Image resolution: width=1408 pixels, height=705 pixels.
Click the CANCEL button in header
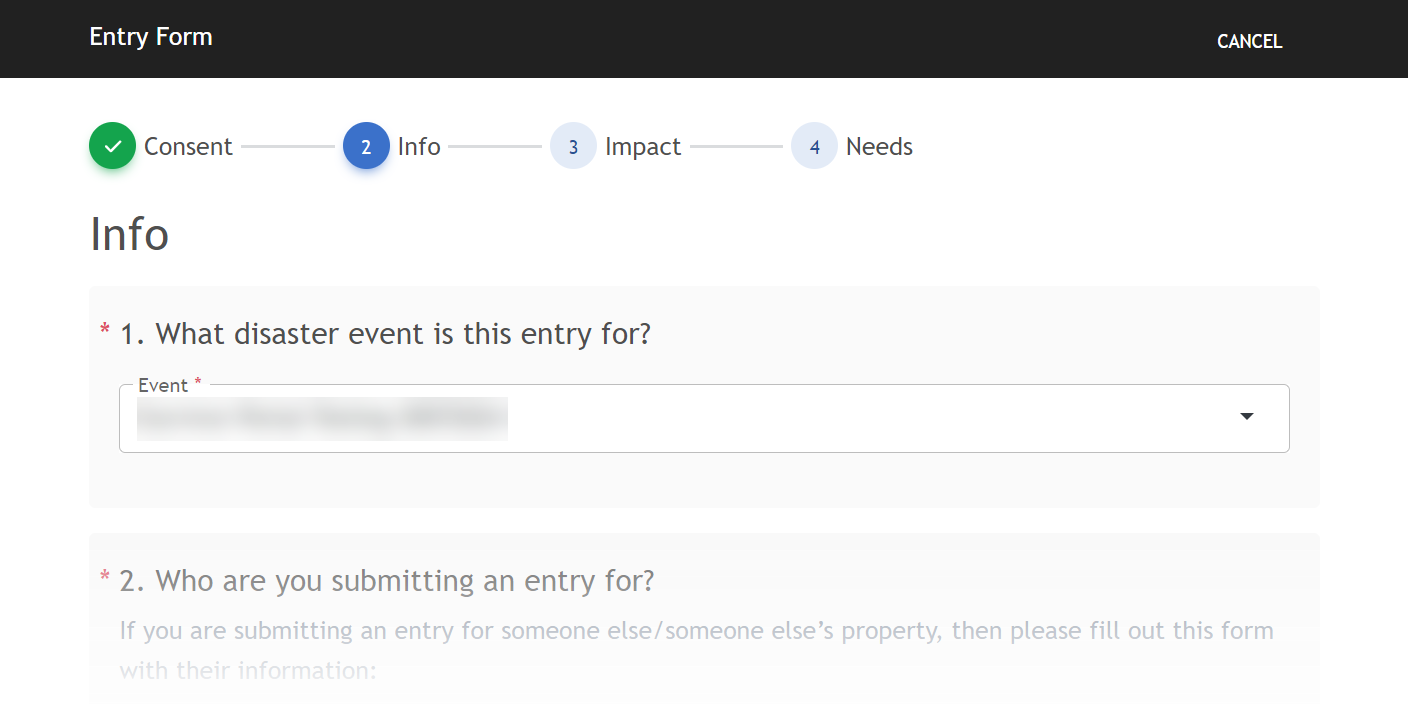coord(1249,41)
